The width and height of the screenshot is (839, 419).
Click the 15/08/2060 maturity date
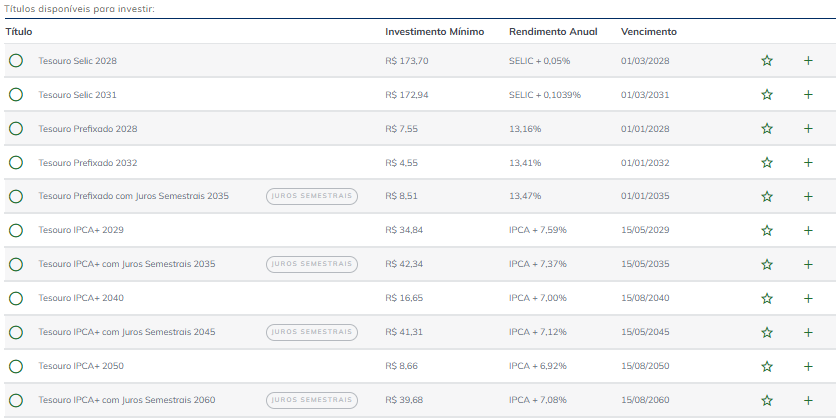645,400
